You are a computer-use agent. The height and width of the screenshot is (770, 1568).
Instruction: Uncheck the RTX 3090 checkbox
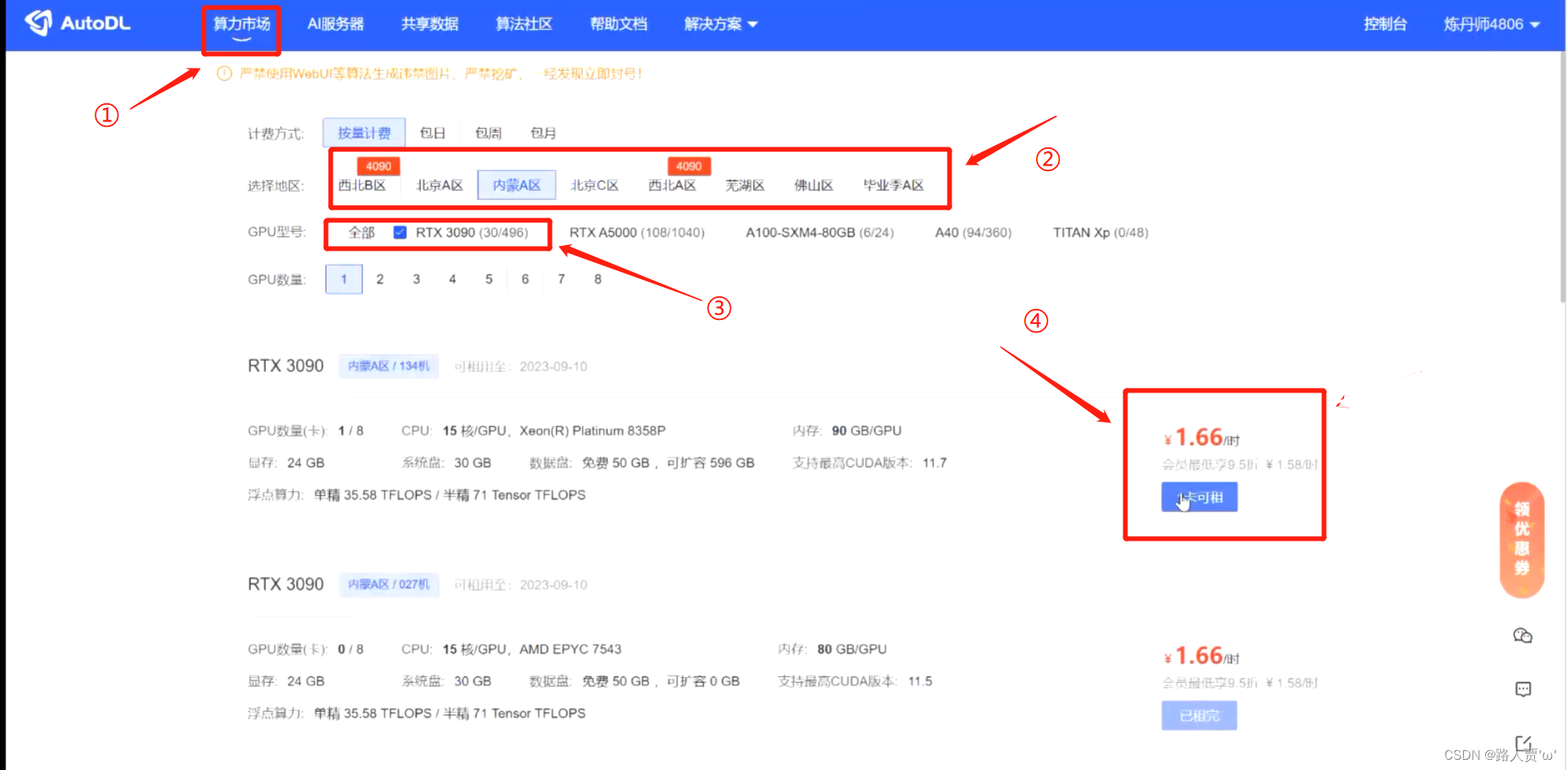[400, 232]
